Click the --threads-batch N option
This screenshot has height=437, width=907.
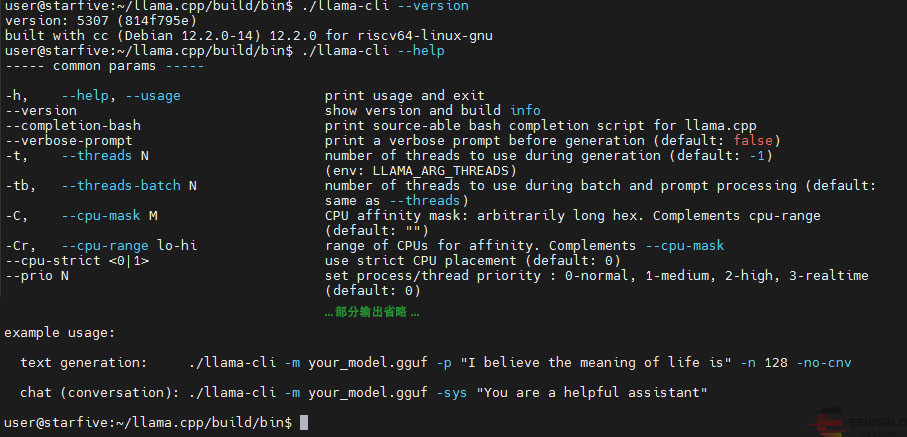pos(129,186)
